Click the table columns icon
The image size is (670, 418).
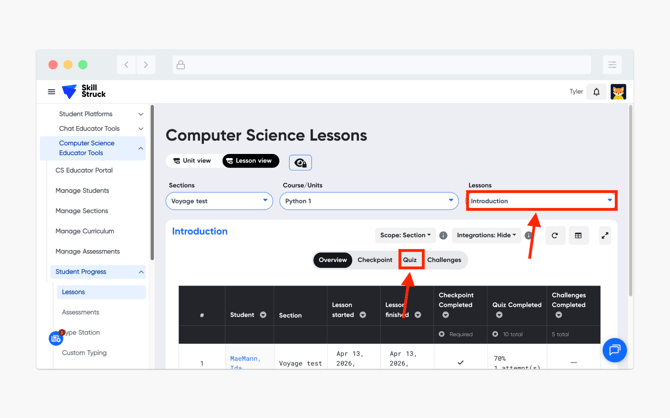click(x=578, y=236)
